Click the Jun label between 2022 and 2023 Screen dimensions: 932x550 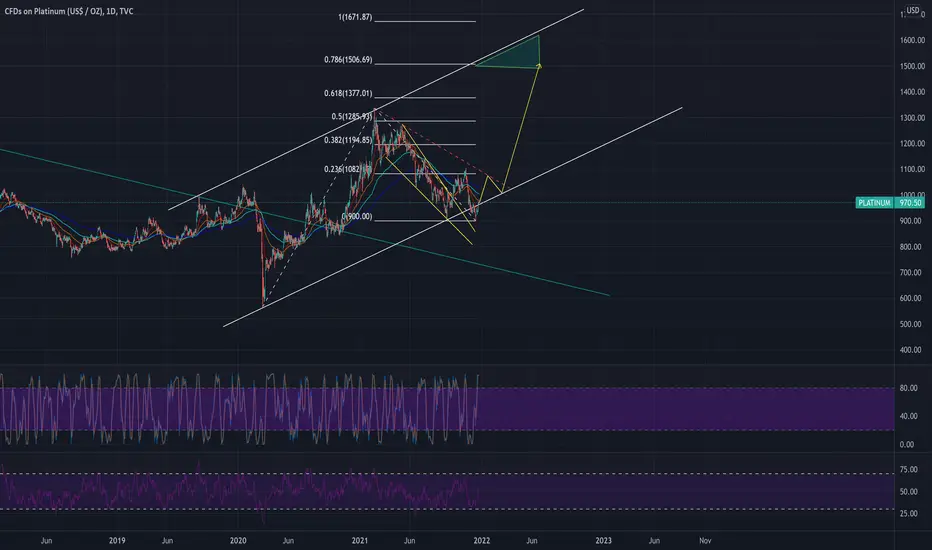(532, 540)
